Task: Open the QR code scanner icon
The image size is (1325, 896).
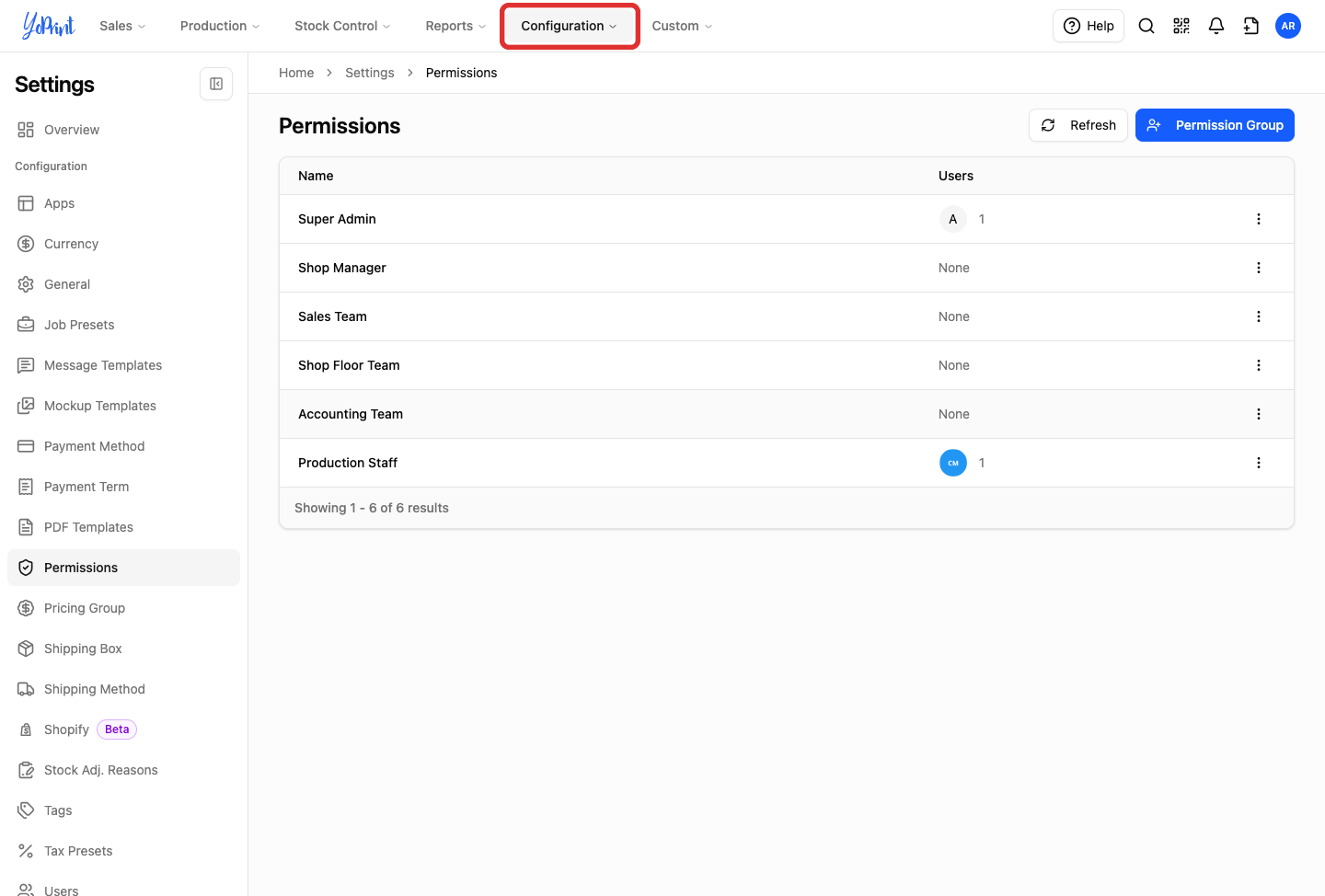Action: pos(1181,26)
